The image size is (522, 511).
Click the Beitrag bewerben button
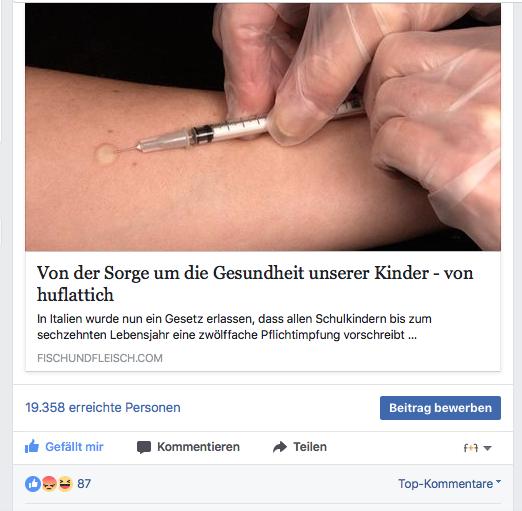(440, 408)
